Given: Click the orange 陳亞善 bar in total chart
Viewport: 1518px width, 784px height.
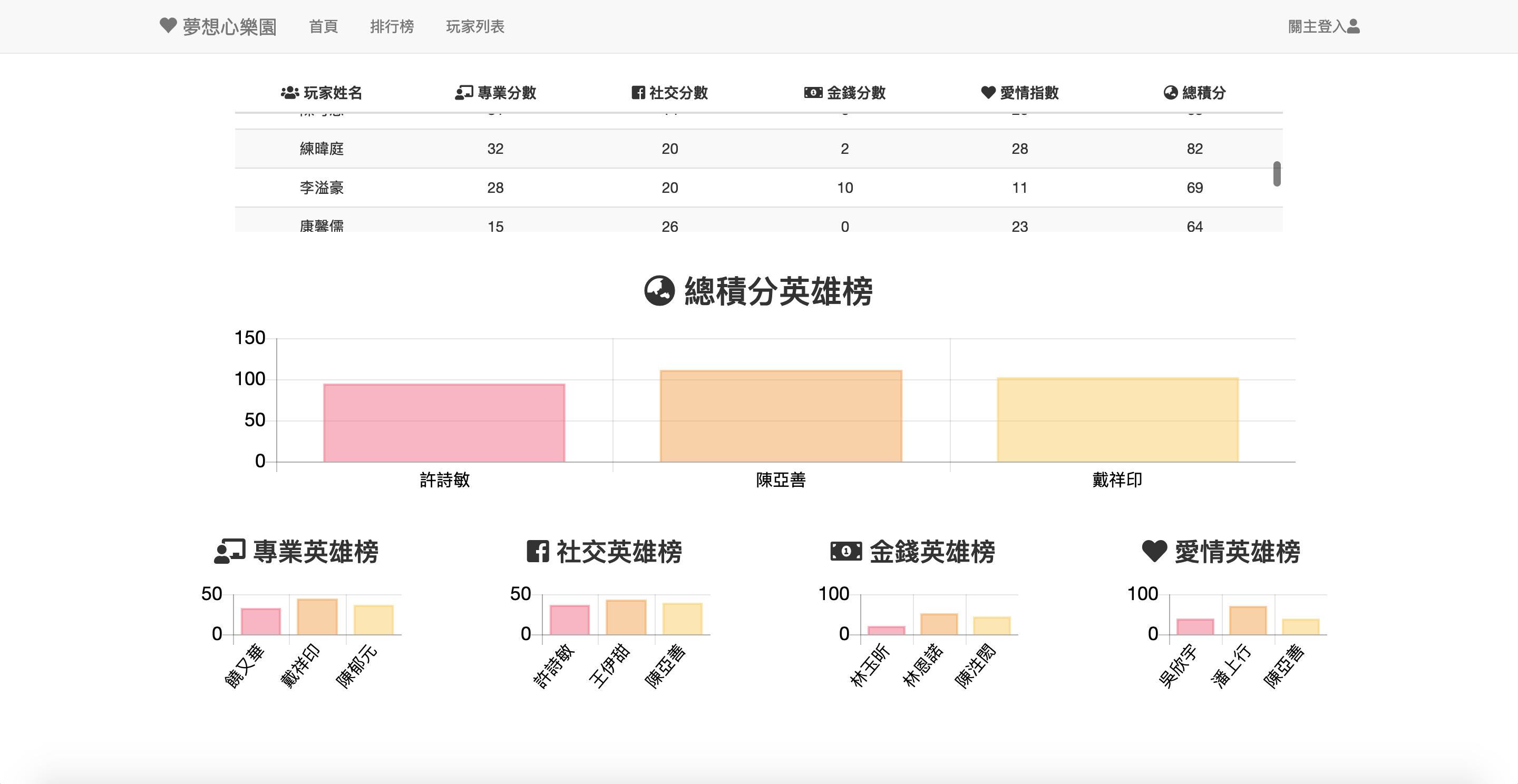Looking at the screenshot, I should click(780, 416).
